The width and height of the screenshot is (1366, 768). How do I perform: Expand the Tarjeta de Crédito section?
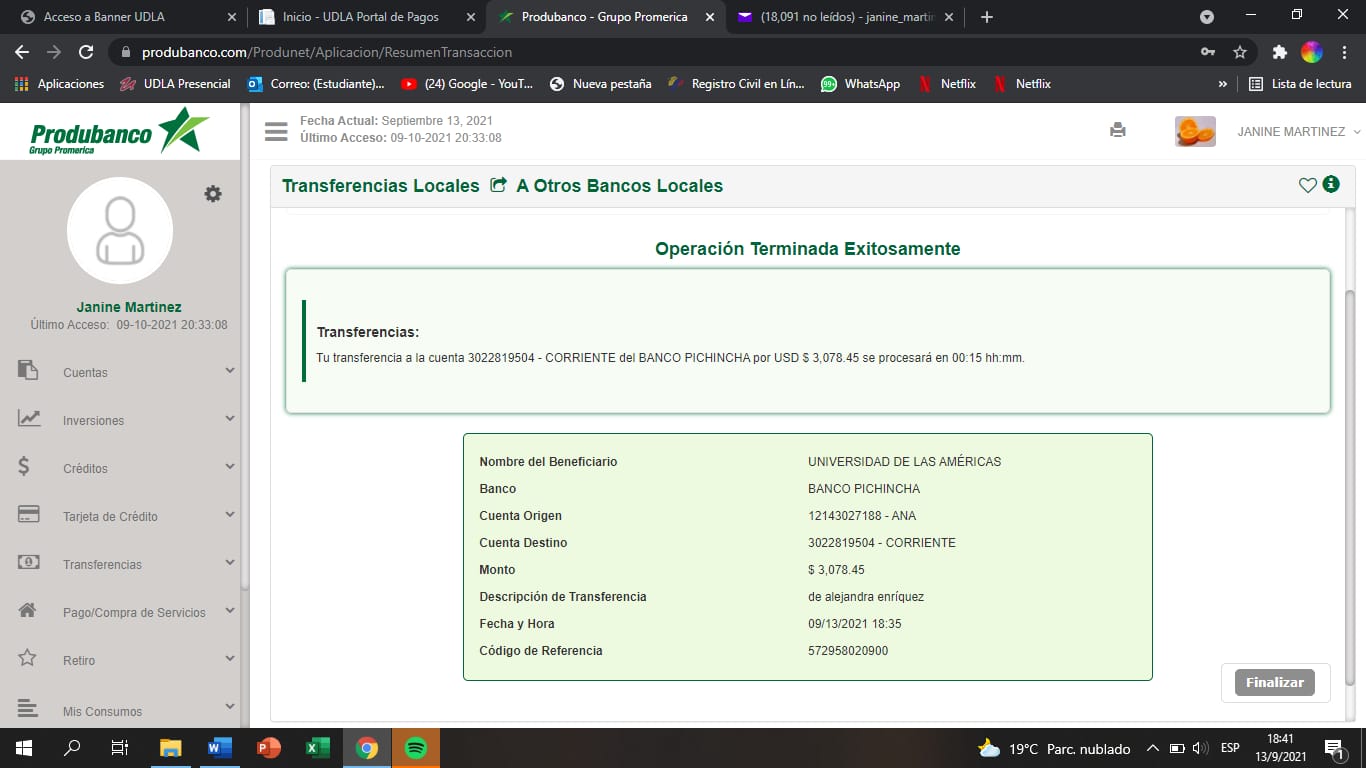coord(125,516)
